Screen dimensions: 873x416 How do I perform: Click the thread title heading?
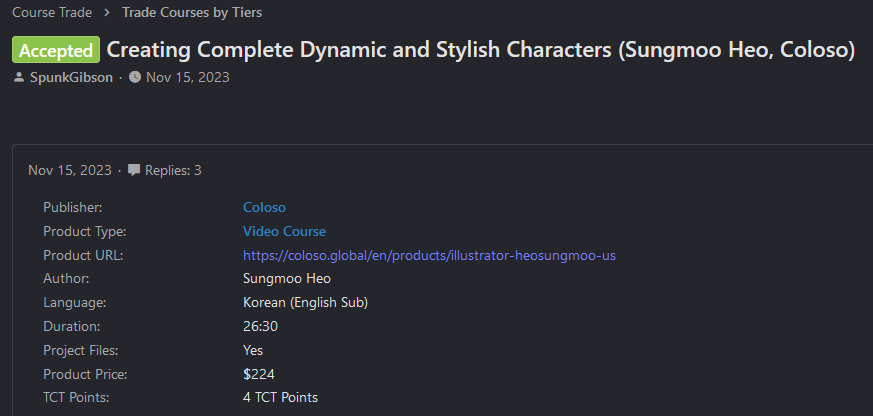click(x=480, y=50)
